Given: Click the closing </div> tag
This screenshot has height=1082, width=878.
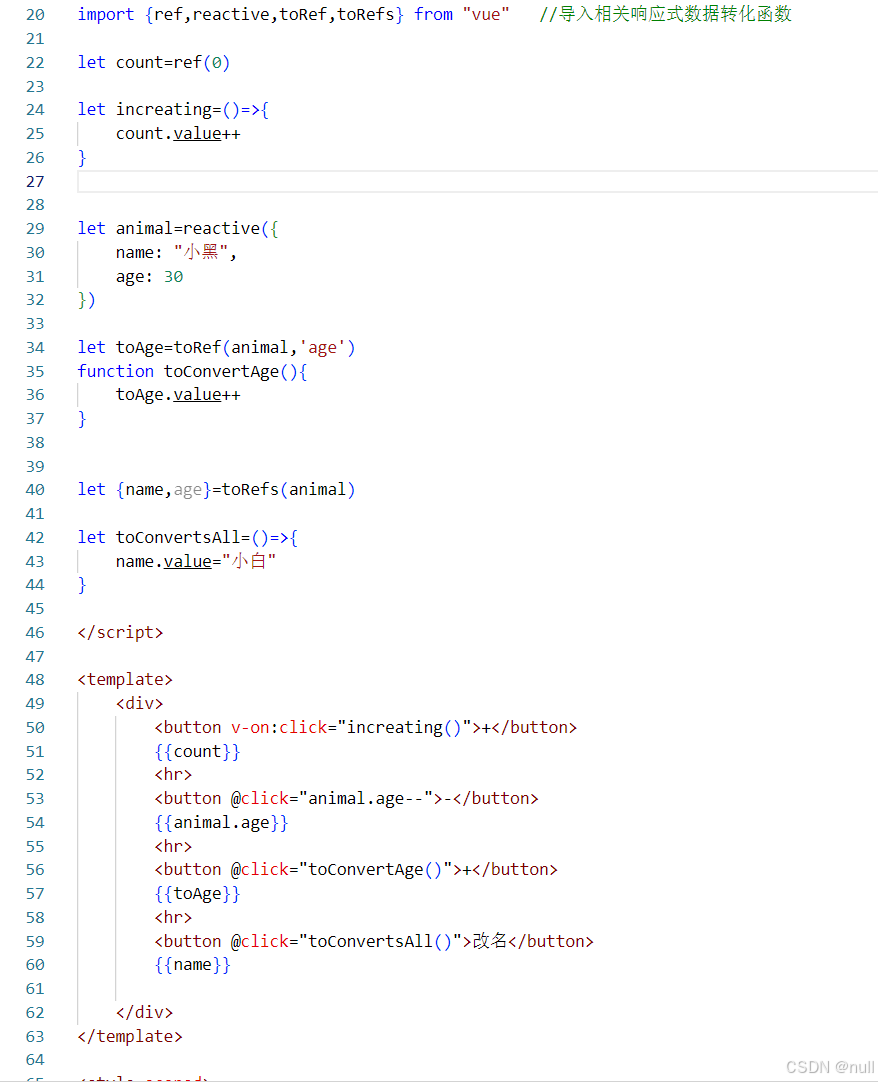Looking at the screenshot, I should [144, 1012].
